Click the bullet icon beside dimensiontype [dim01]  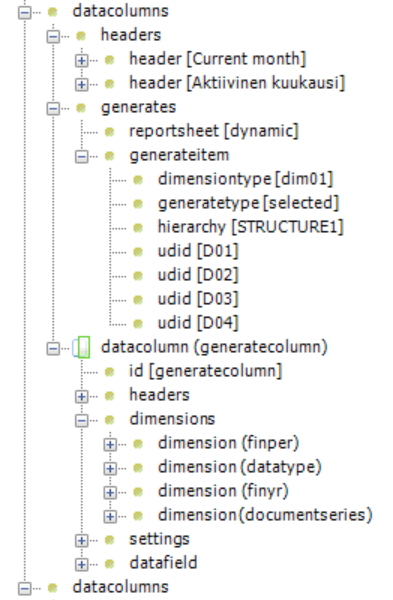138,180
